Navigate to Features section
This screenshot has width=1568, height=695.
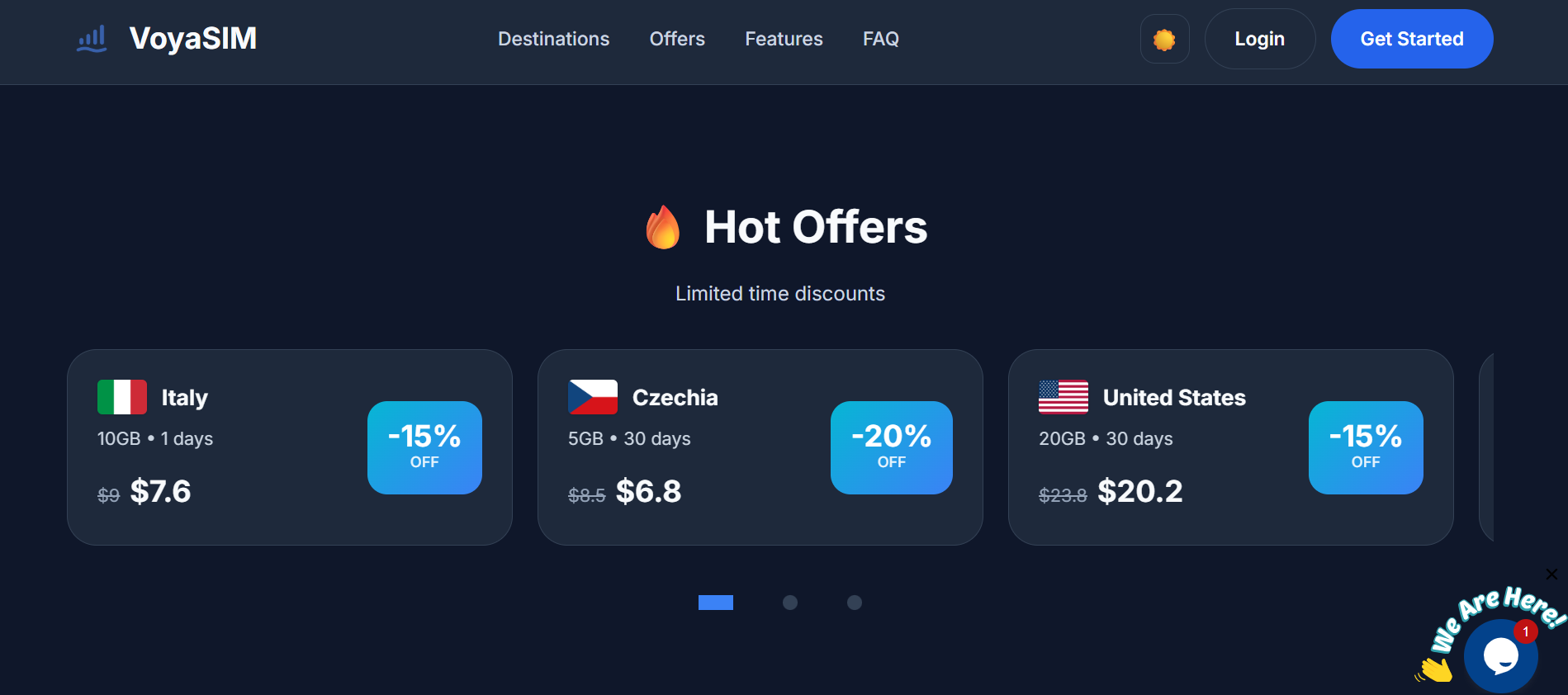coord(784,39)
